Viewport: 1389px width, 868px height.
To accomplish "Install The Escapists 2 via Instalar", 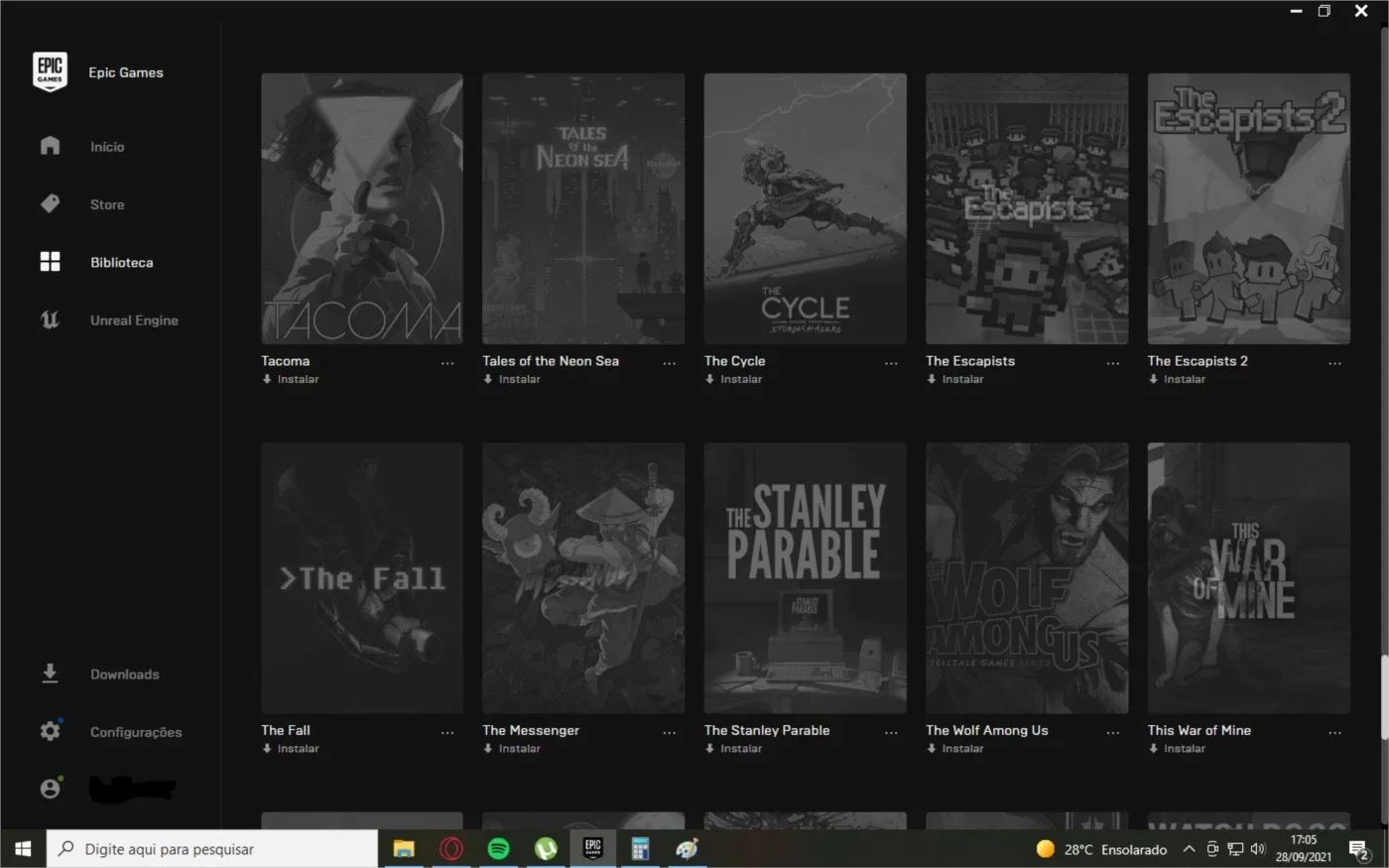I will coord(1177,379).
